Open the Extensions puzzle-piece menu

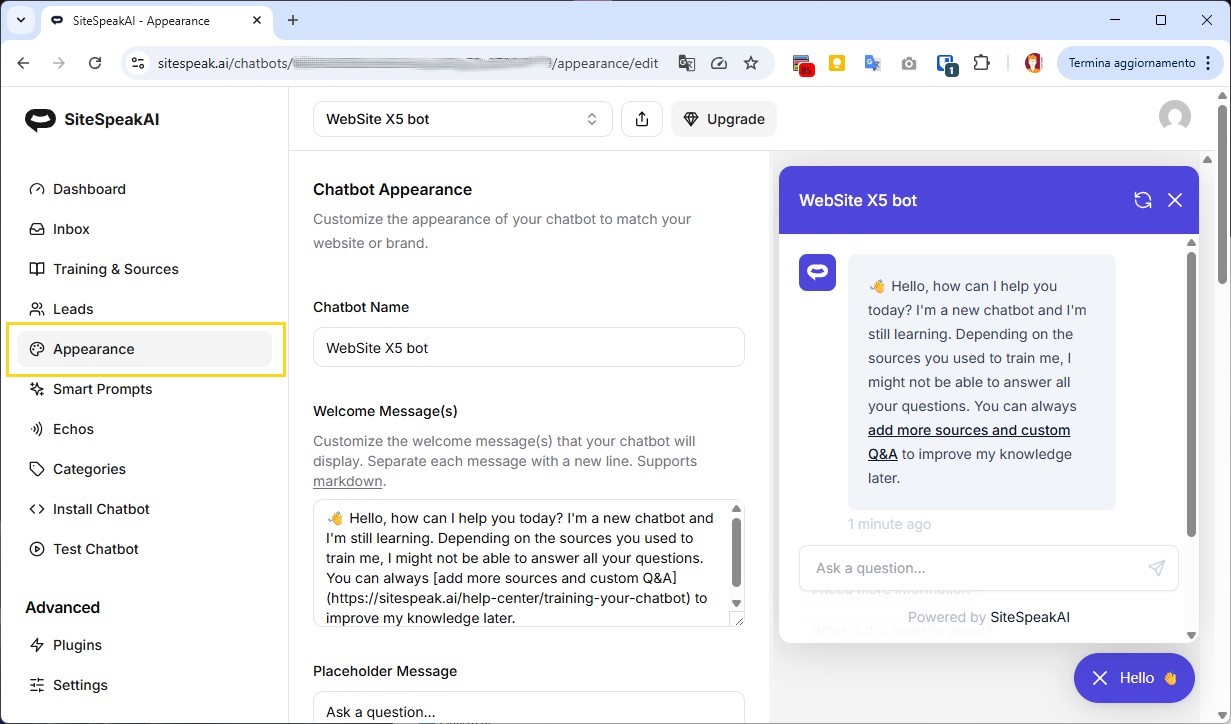point(981,63)
